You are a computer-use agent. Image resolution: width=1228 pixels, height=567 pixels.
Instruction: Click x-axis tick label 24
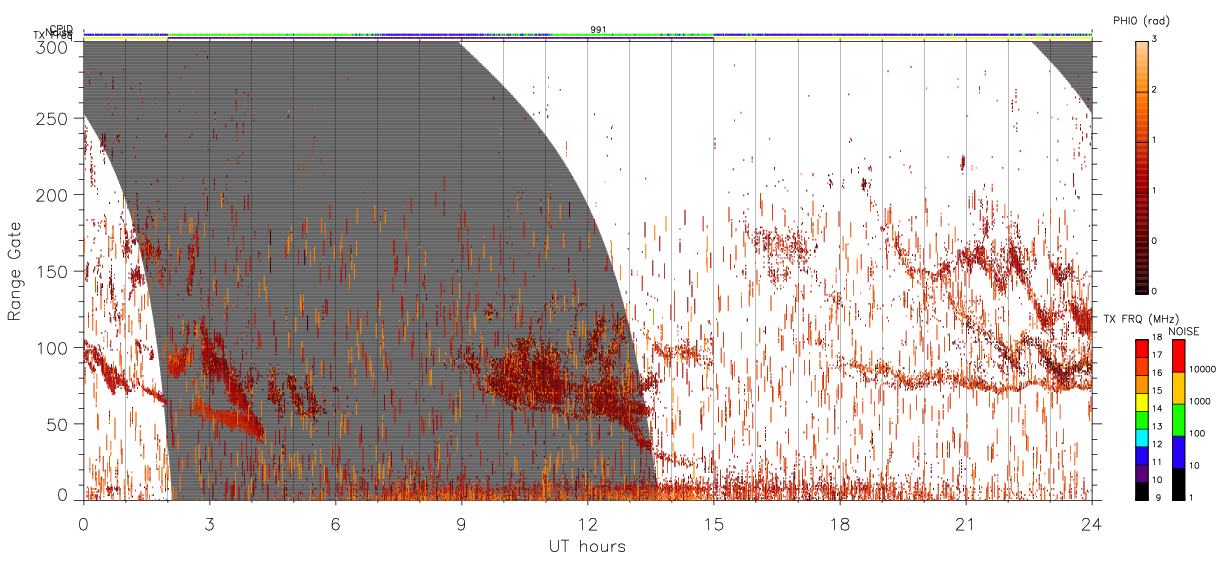pyautogui.click(x=1091, y=524)
